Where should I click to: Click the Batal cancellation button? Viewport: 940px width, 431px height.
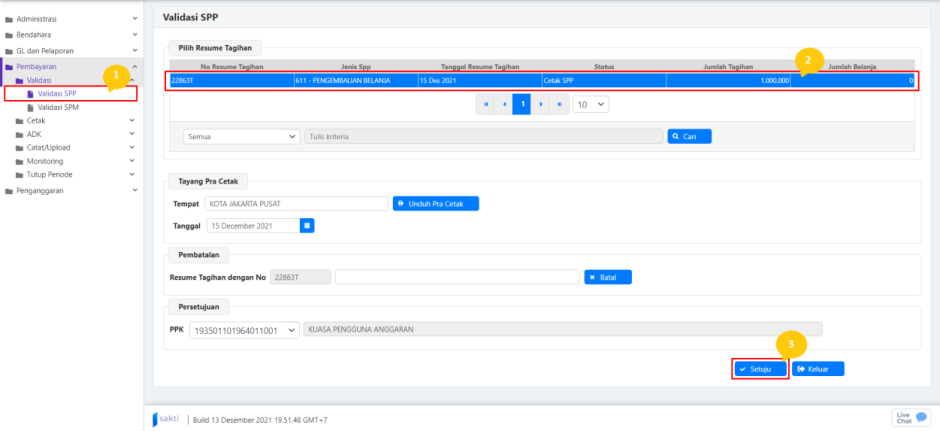(607, 277)
